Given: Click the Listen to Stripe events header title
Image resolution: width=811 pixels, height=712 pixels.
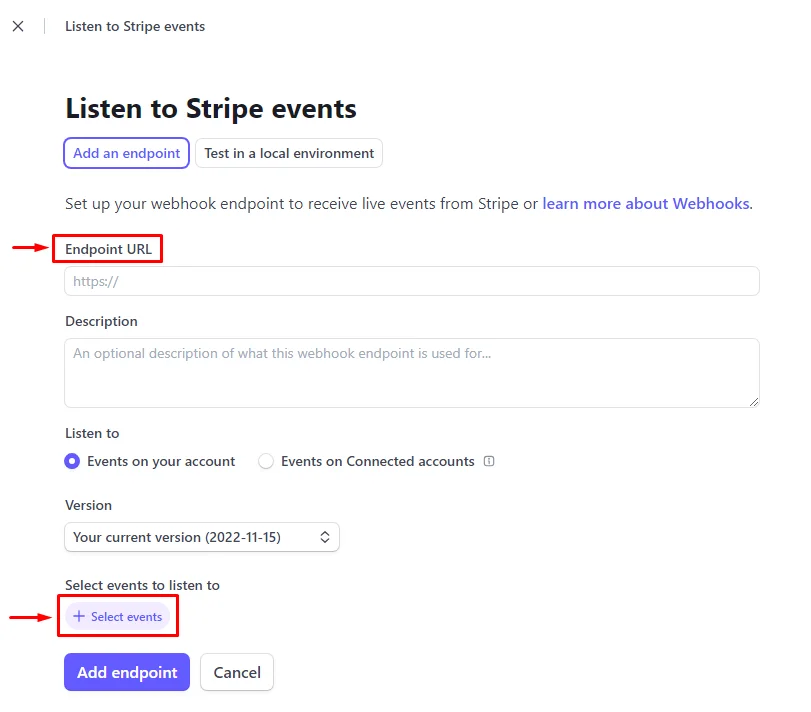Looking at the screenshot, I should (x=135, y=26).
